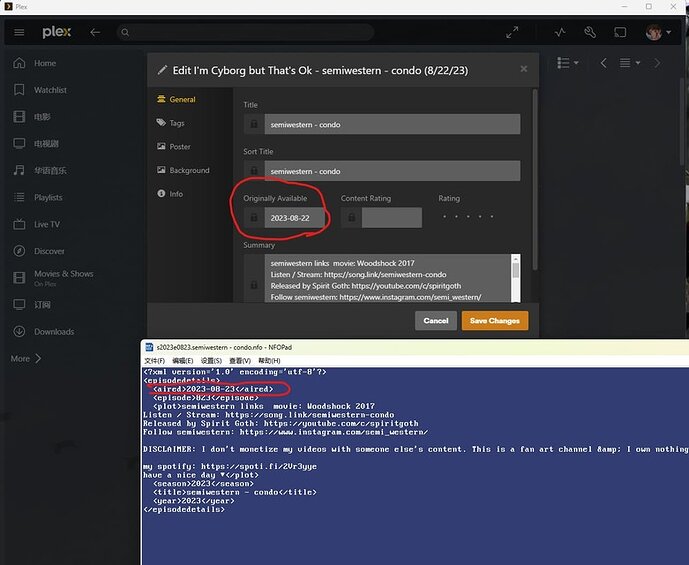The width and height of the screenshot is (689, 565).
Task: Toggle the lock on the Sort Title field
Action: pyautogui.click(x=254, y=171)
